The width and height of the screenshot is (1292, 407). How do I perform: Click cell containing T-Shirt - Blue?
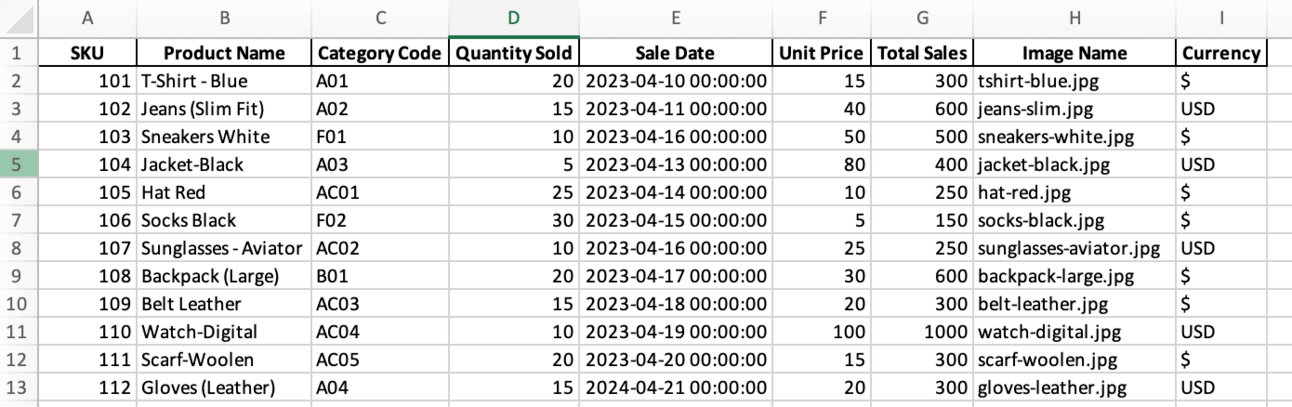click(224, 81)
